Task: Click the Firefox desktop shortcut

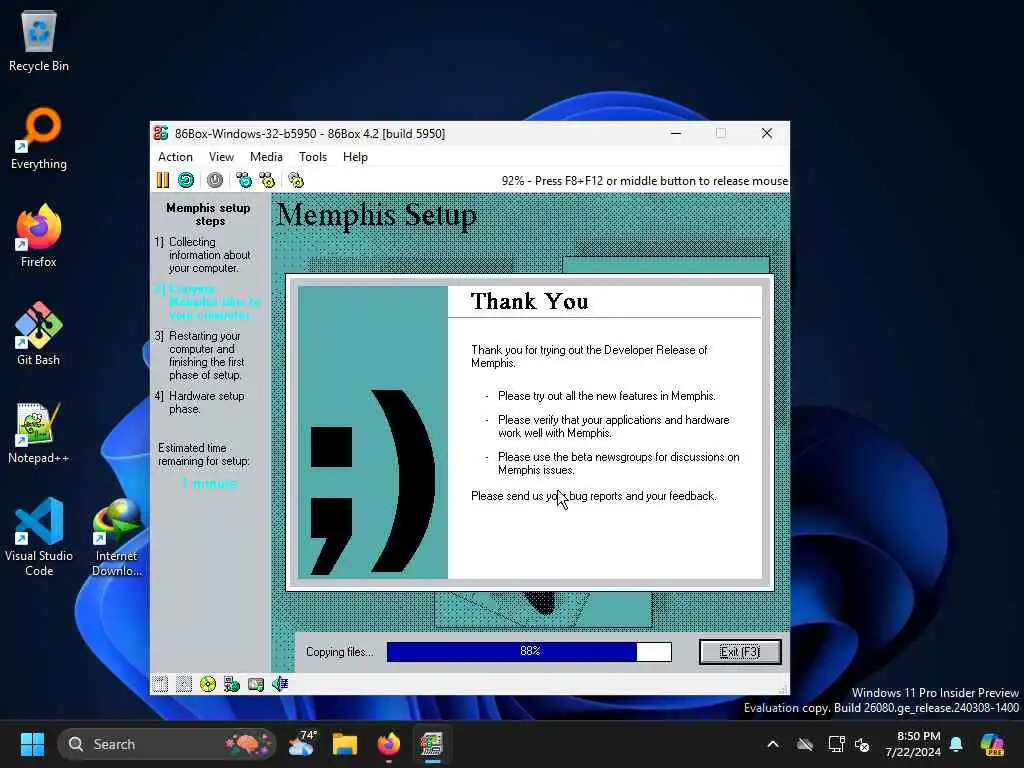Action: (x=39, y=236)
